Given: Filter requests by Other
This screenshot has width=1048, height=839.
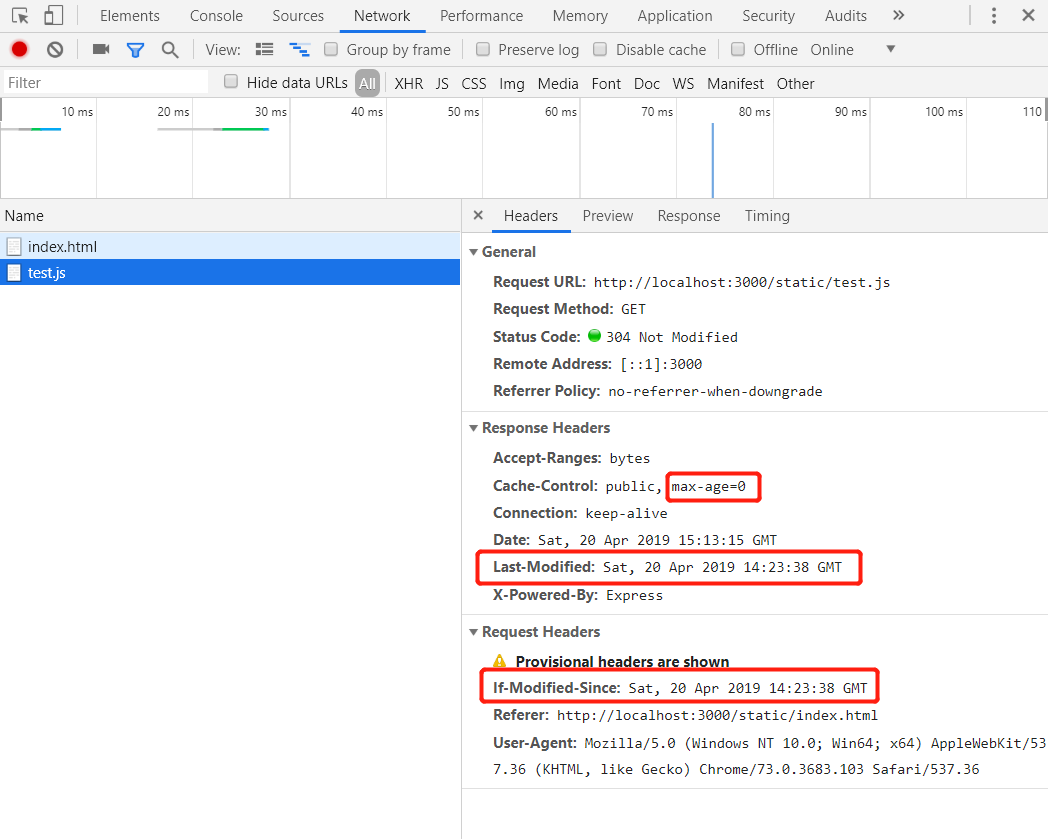Looking at the screenshot, I should point(795,84).
